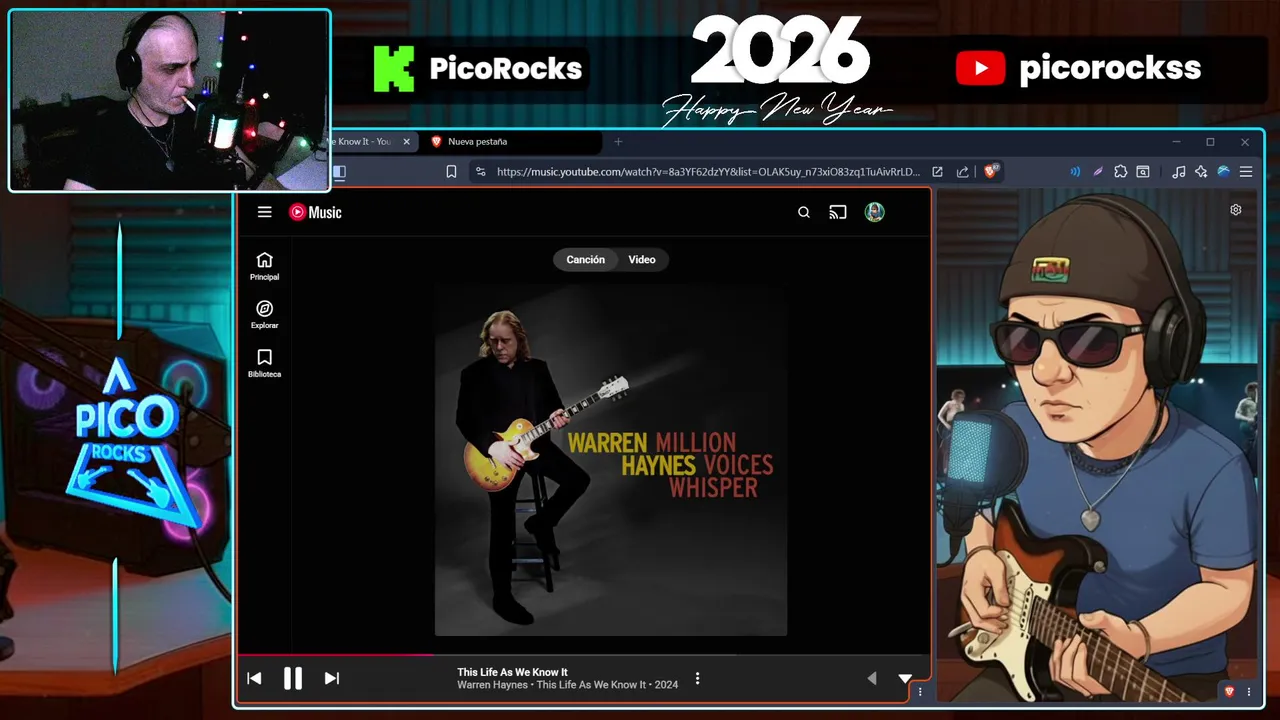Image resolution: width=1280 pixels, height=720 pixels.
Task: Toggle the browser sidebar panel
Action: pyautogui.click(x=339, y=172)
